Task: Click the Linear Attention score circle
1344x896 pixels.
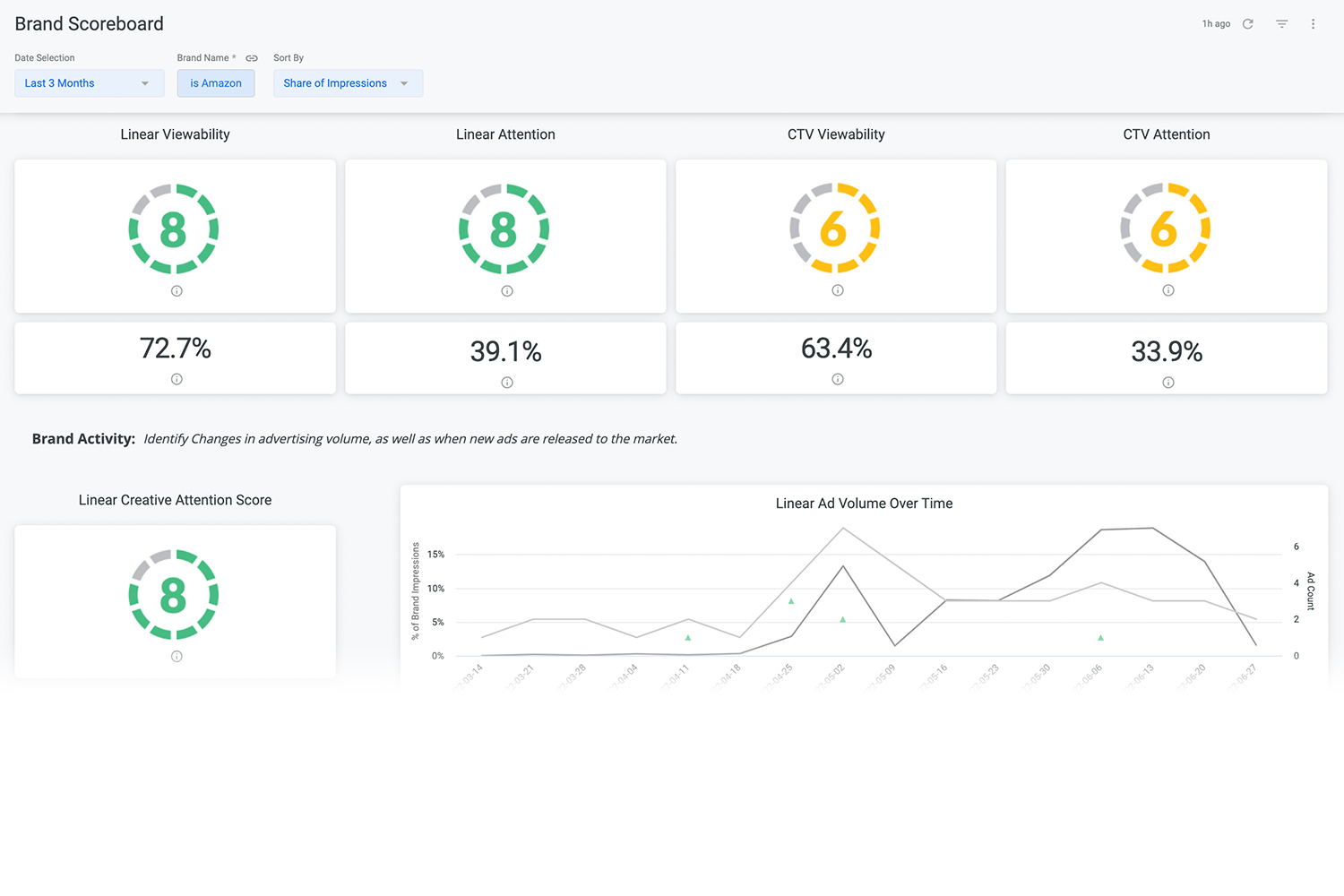Action: click(x=504, y=228)
